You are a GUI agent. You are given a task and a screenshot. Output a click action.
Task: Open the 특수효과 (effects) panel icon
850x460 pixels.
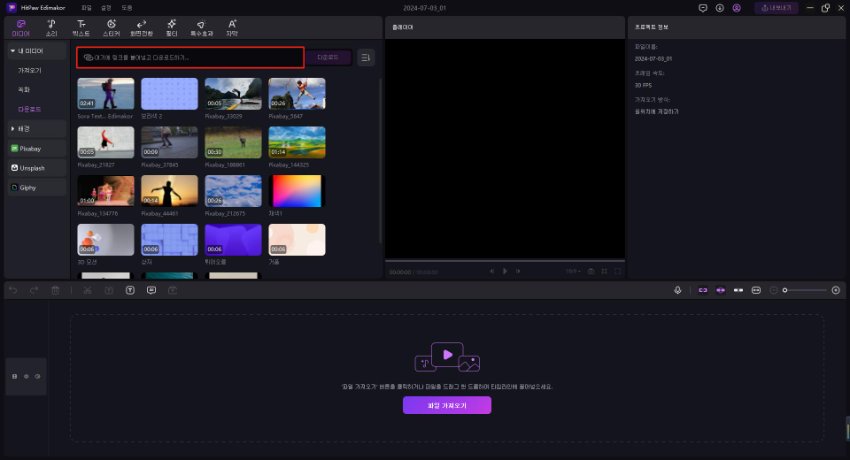pos(201,23)
